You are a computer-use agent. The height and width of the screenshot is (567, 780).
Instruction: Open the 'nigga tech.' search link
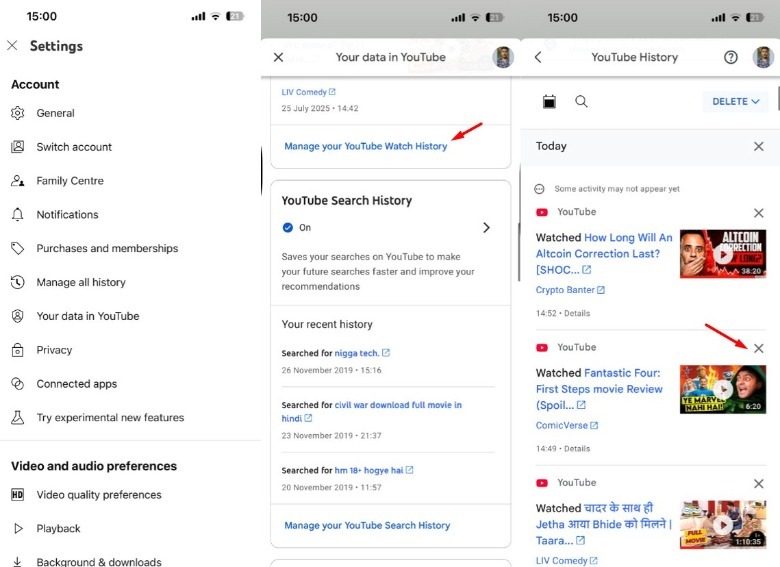(x=362, y=353)
